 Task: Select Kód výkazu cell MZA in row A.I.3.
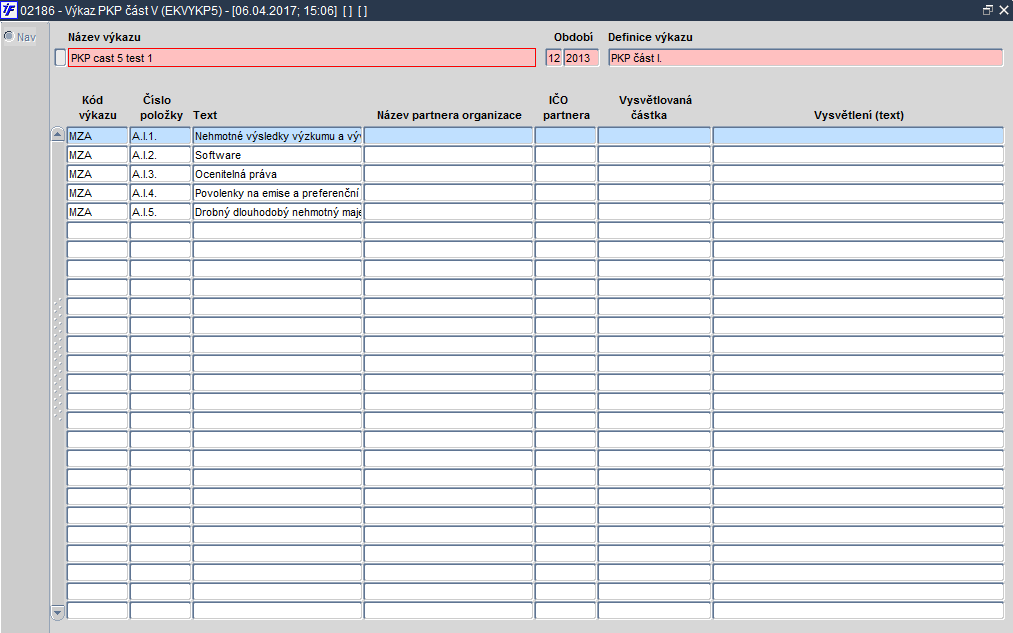pos(97,174)
